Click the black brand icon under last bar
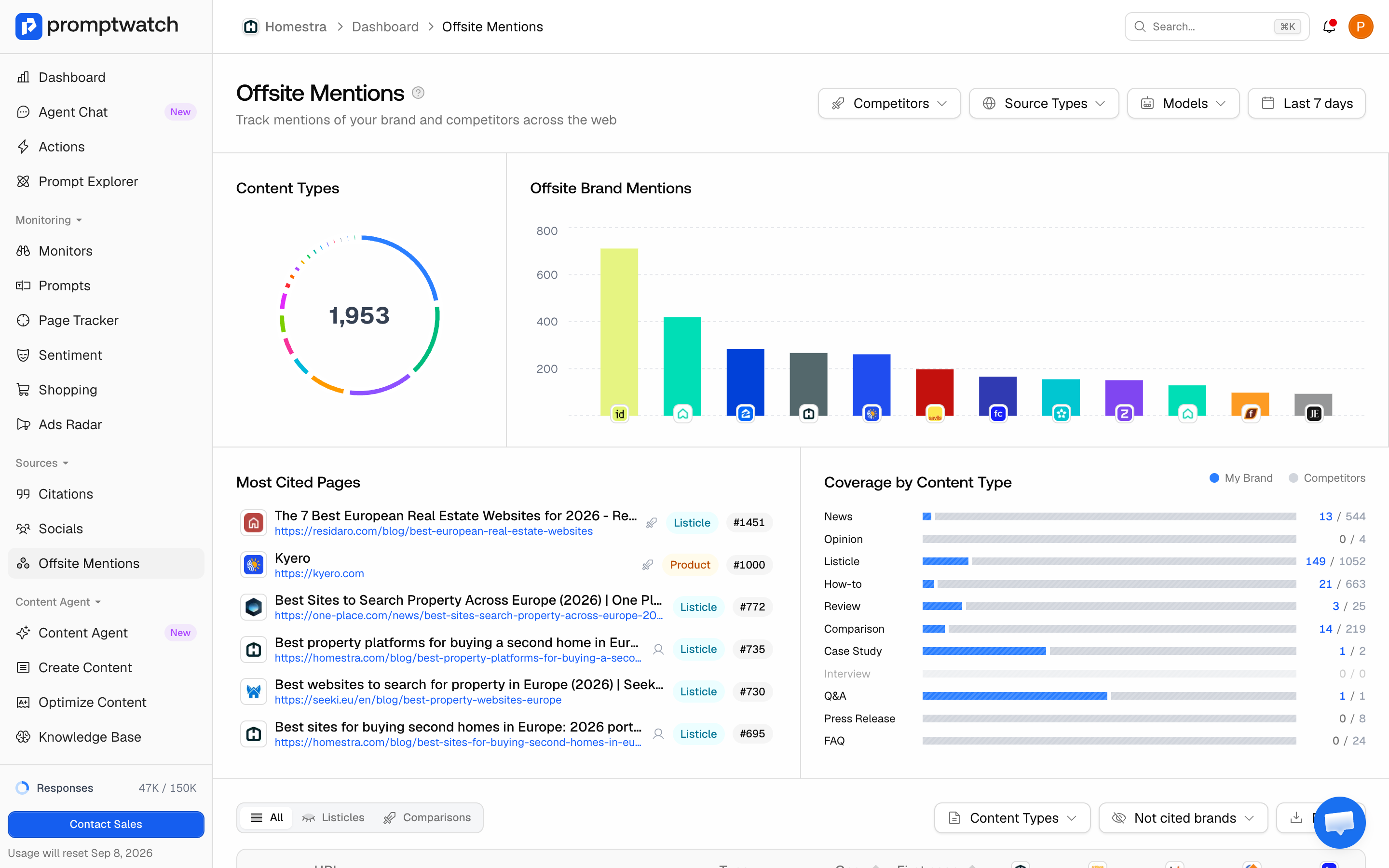This screenshot has width=1389, height=868. [x=1314, y=413]
